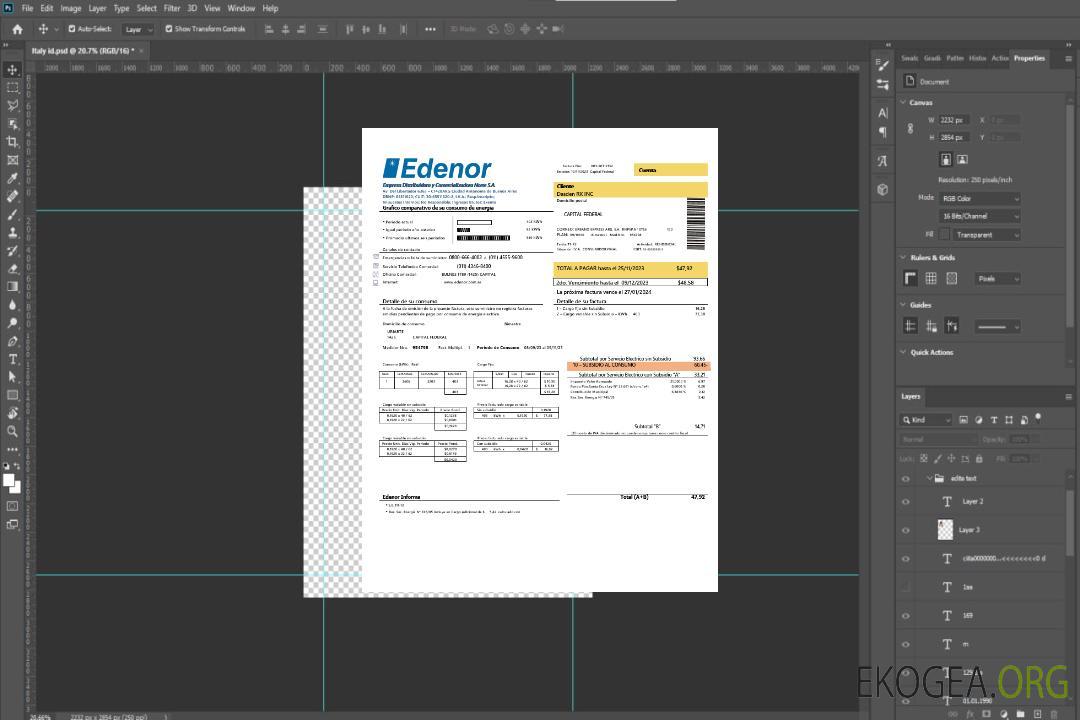Open the Filter menu
The image size is (1080, 720).
click(x=172, y=8)
